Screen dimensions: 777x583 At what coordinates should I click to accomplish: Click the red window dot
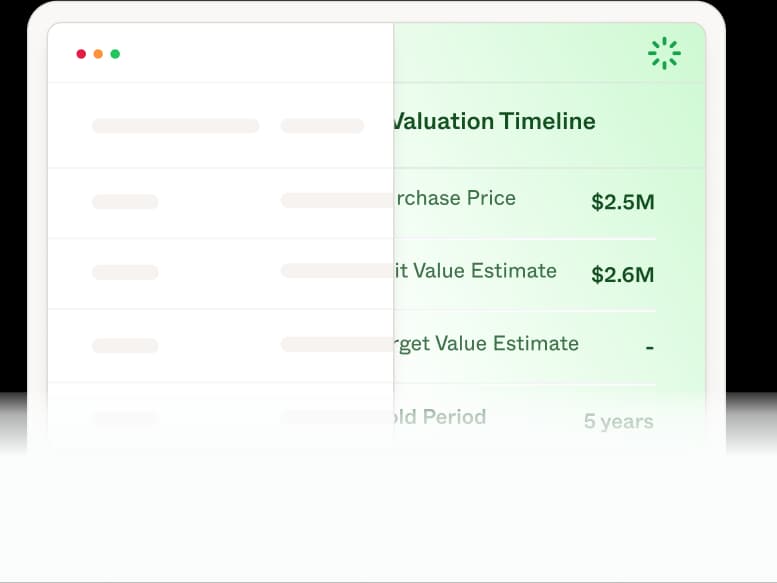(81, 54)
